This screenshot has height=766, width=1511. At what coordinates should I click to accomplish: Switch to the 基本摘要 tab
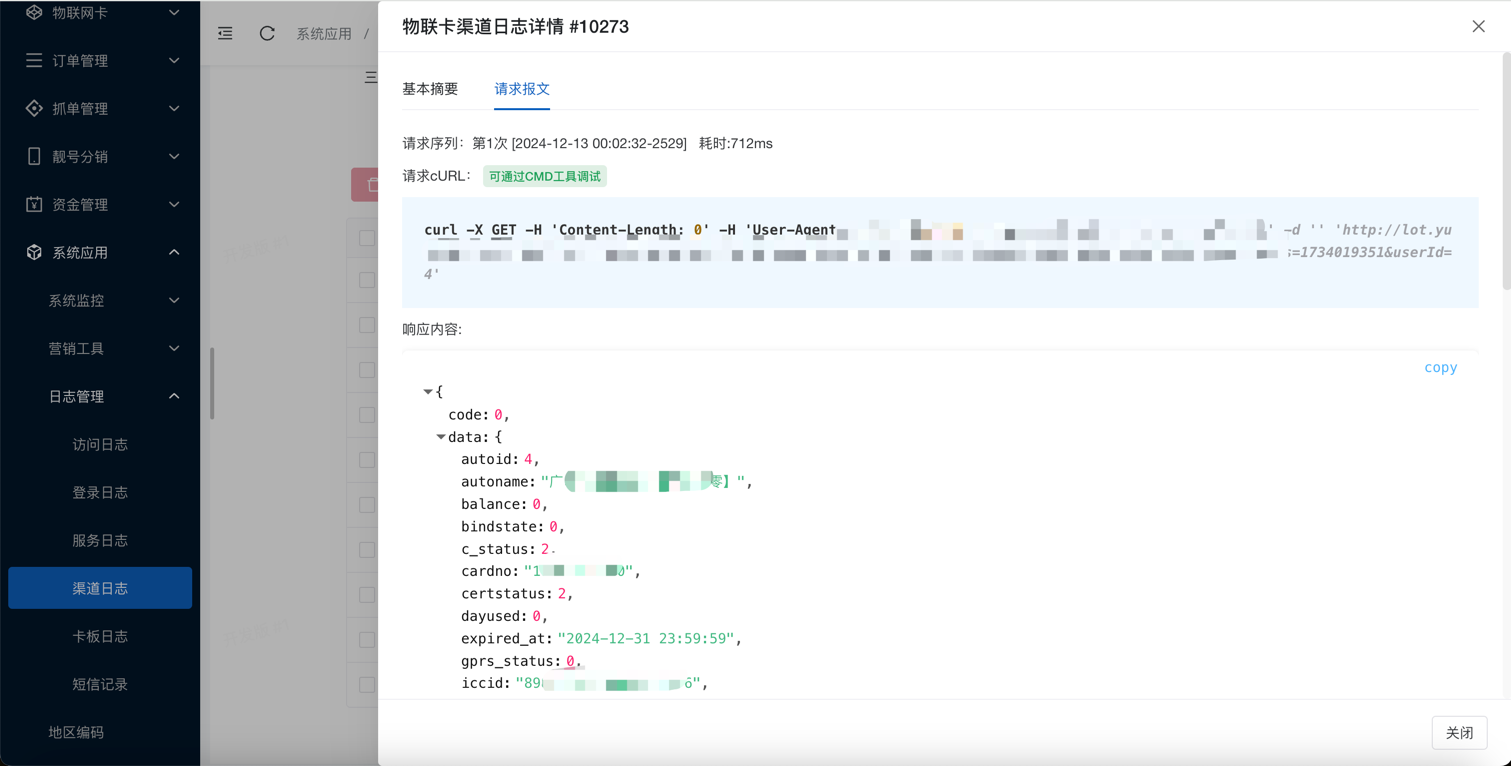point(430,89)
